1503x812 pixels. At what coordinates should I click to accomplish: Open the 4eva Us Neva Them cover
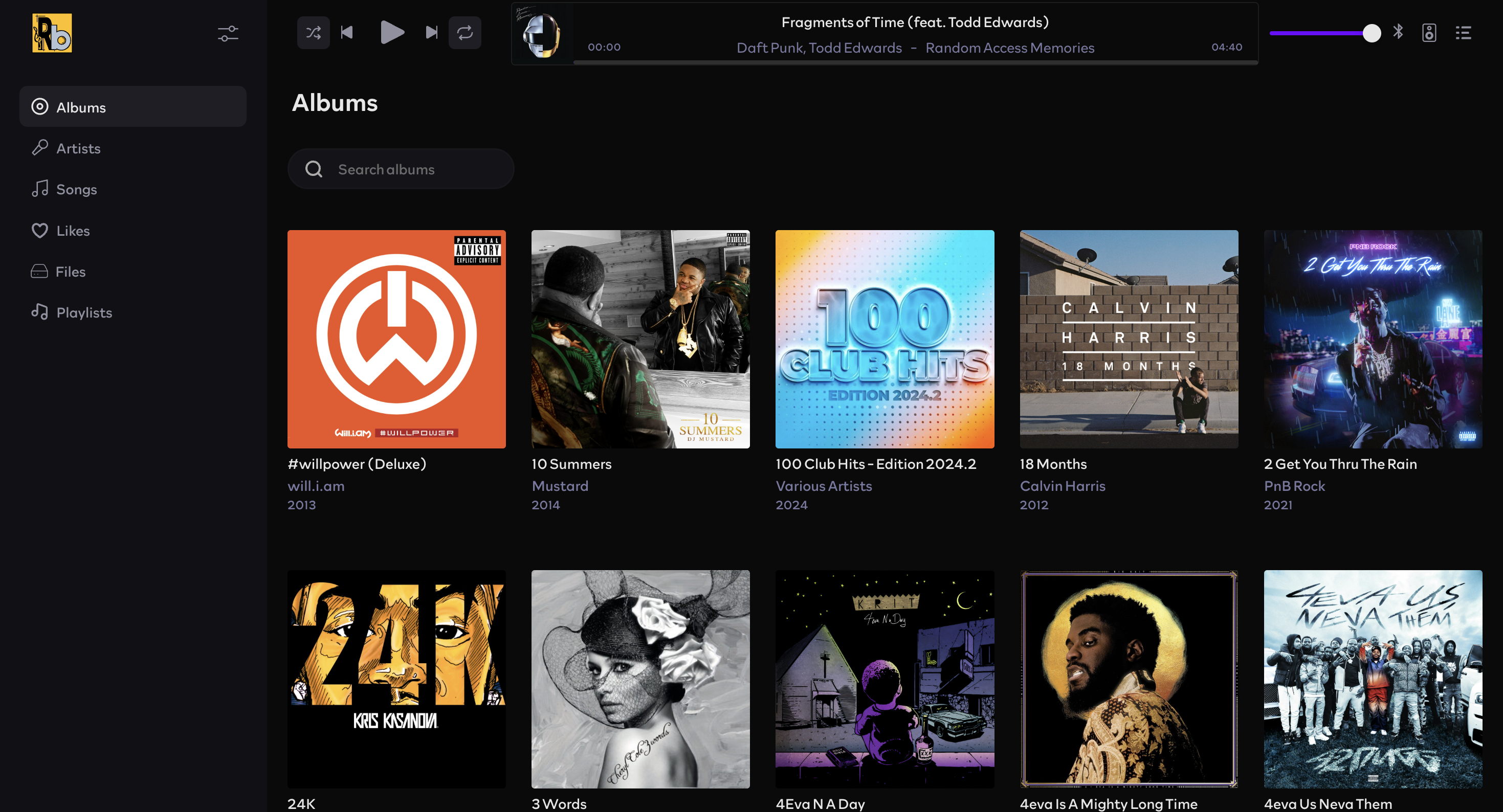coord(1373,679)
